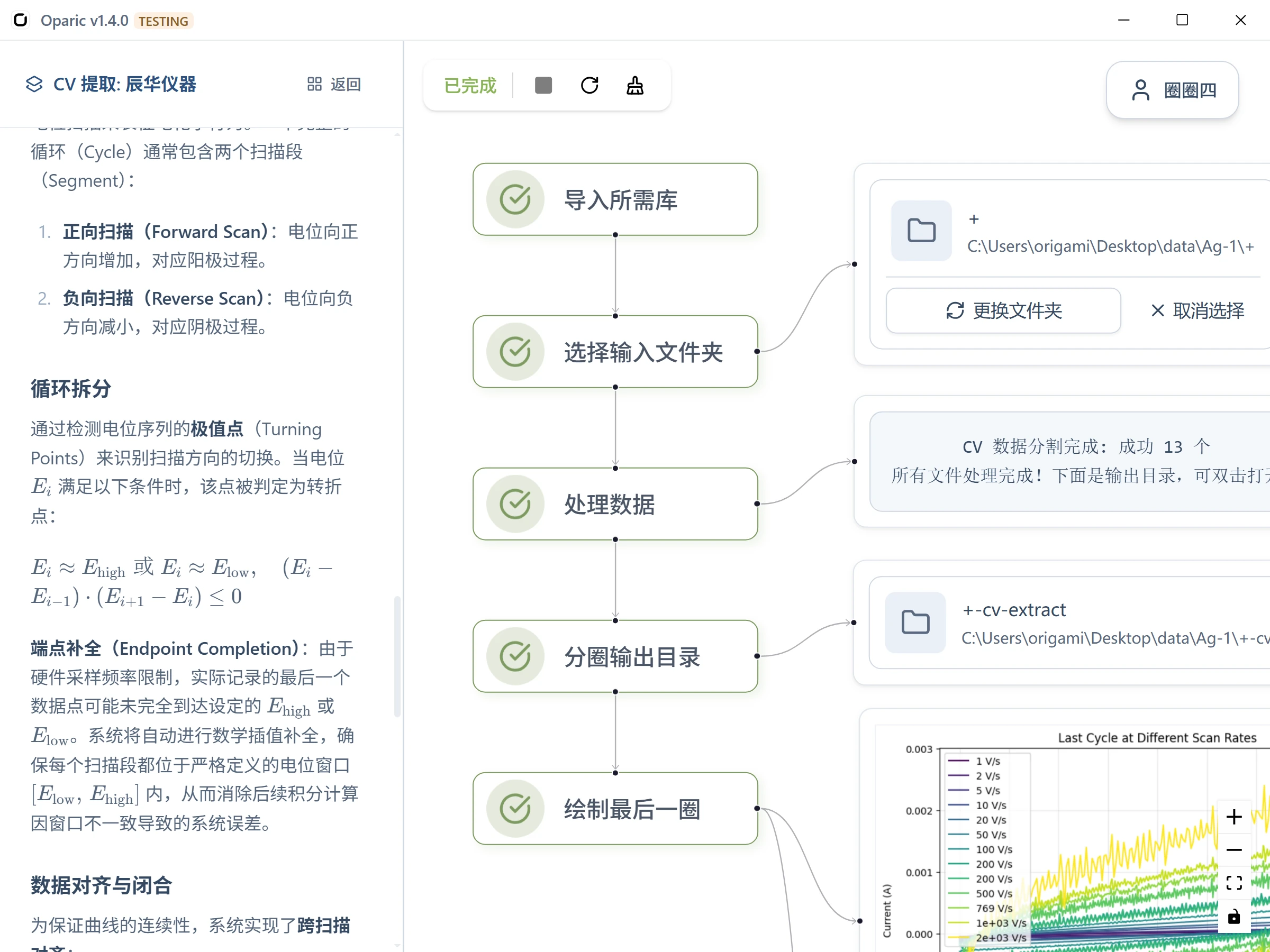Click the 已完成 status label
Screen dimensions: 1270x952
click(x=470, y=86)
